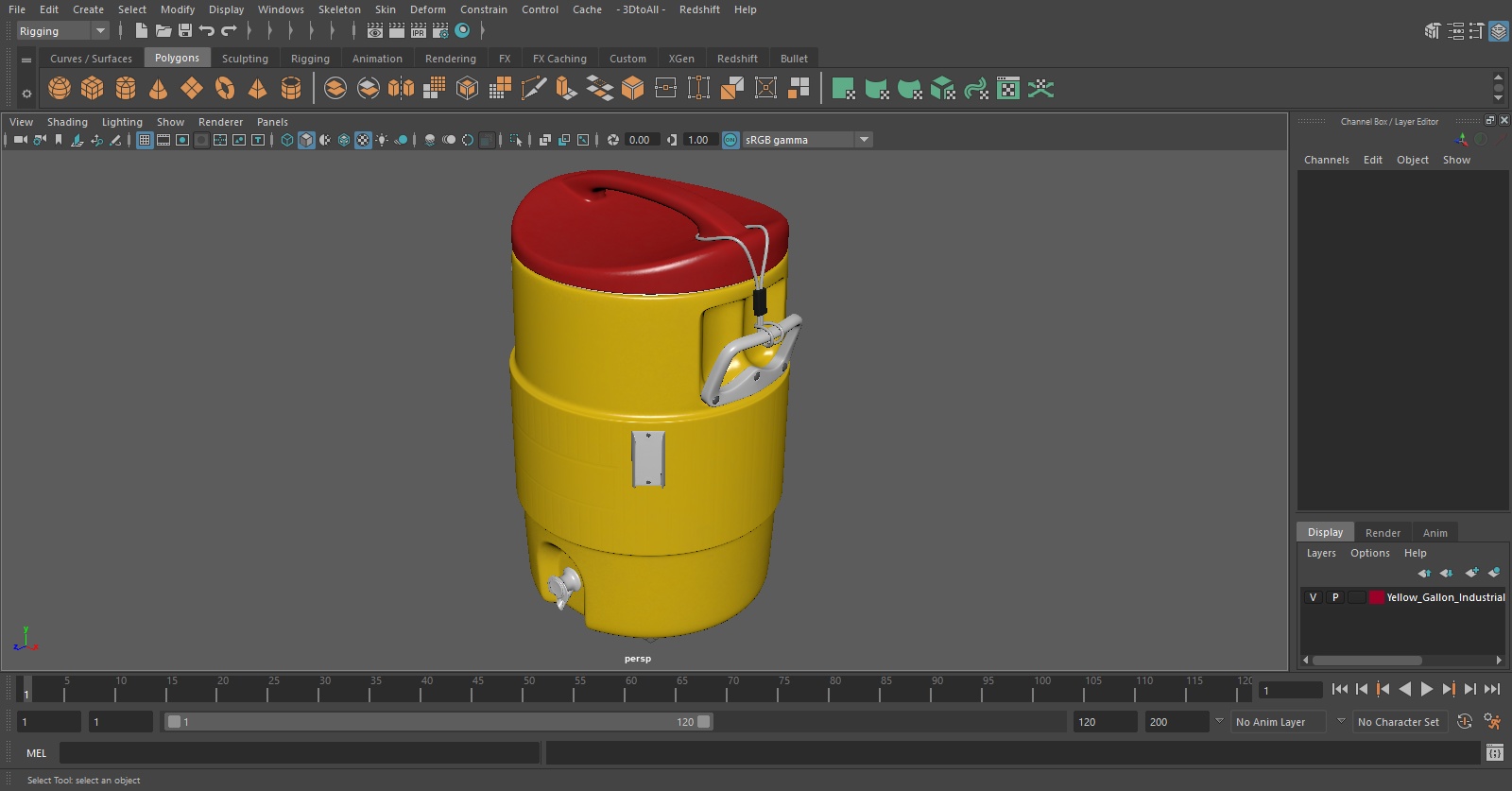
Task: Switch to the Sculpting shelf tab
Action: tap(245, 59)
